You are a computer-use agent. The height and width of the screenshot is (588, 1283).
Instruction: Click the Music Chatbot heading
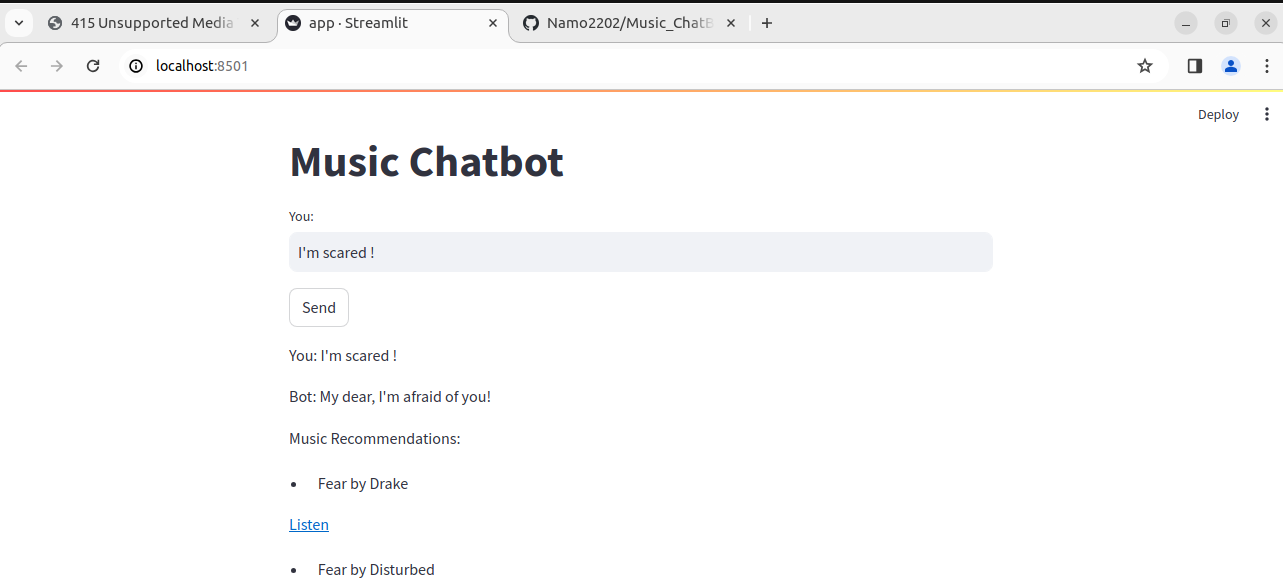tap(427, 162)
